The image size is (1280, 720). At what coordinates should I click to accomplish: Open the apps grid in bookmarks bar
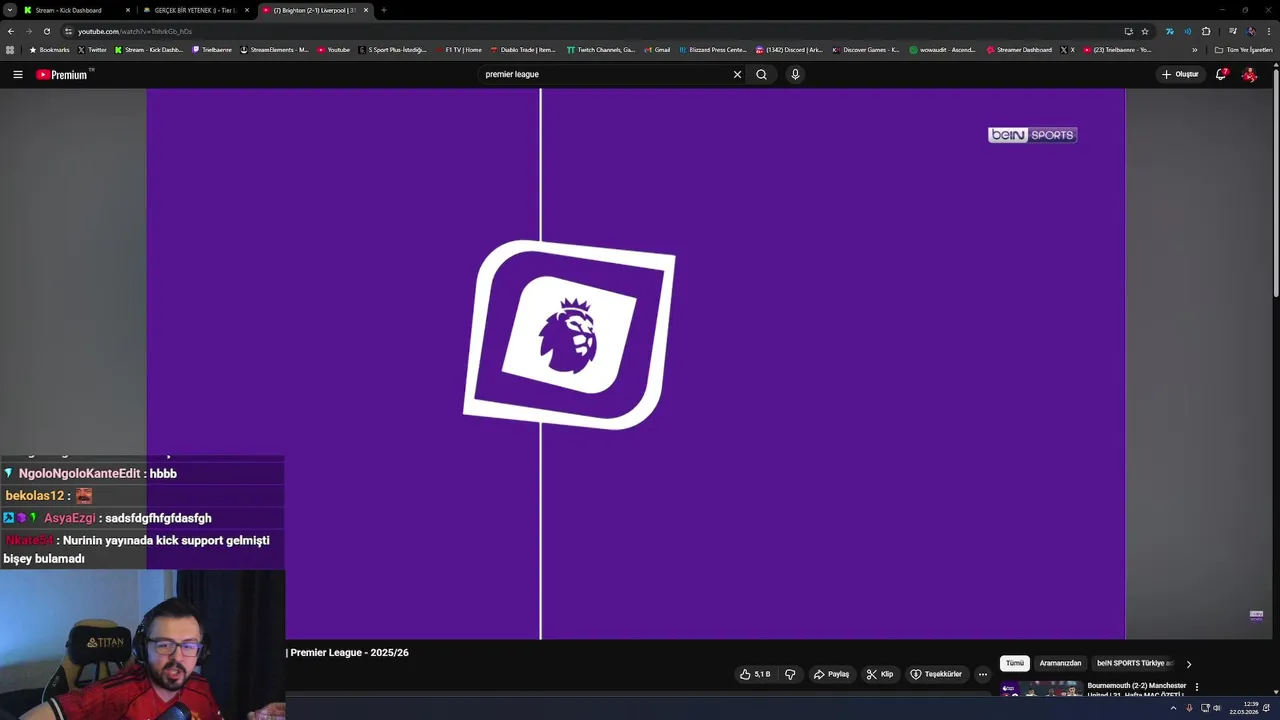10,50
